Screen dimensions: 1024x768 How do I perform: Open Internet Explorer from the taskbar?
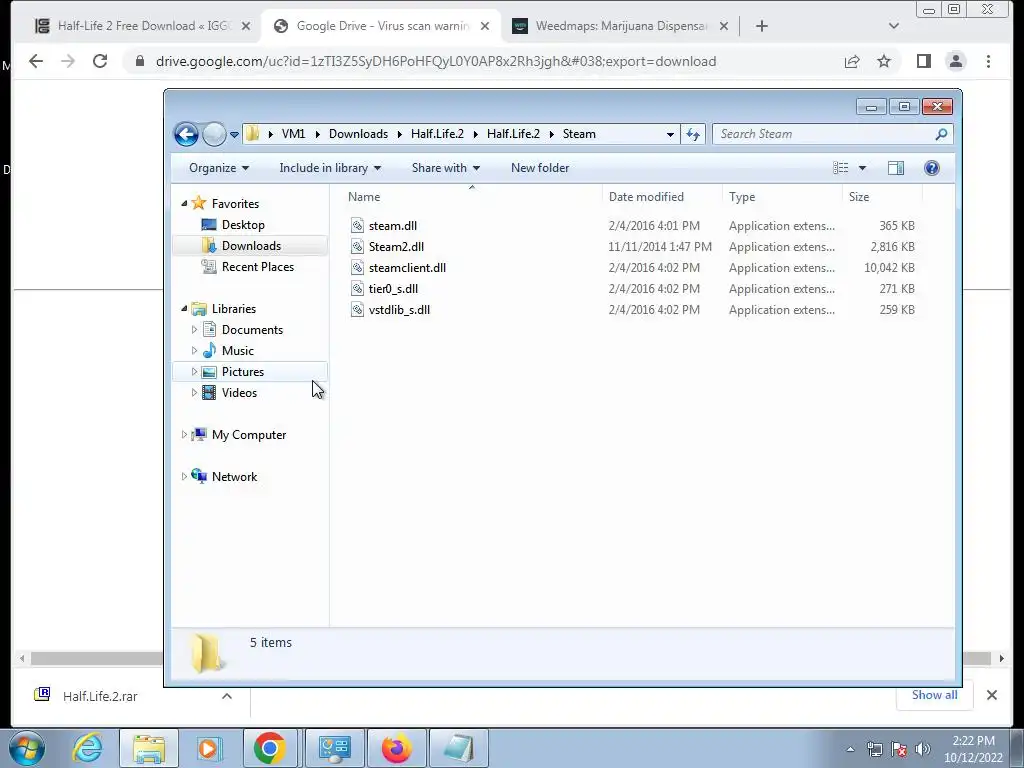pos(88,748)
